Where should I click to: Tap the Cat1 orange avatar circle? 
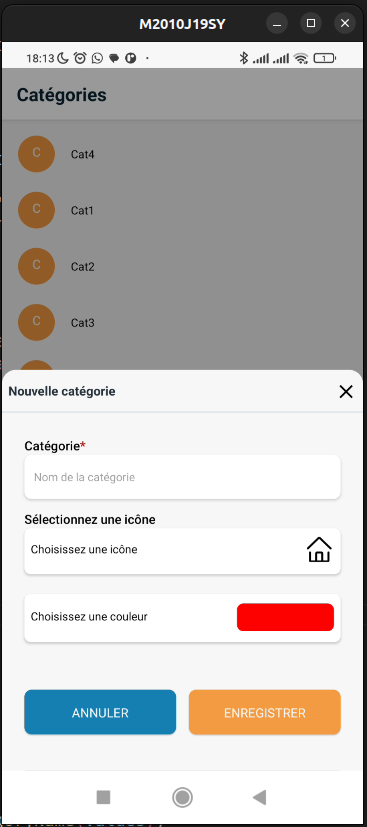(x=36, y=210)
